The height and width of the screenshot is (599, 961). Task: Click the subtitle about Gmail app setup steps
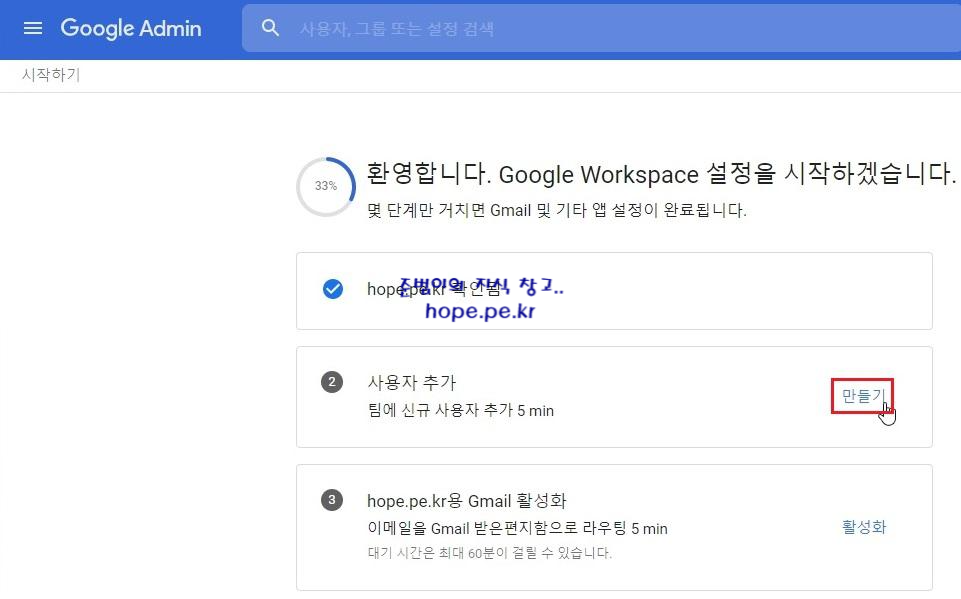click(556, 210)
